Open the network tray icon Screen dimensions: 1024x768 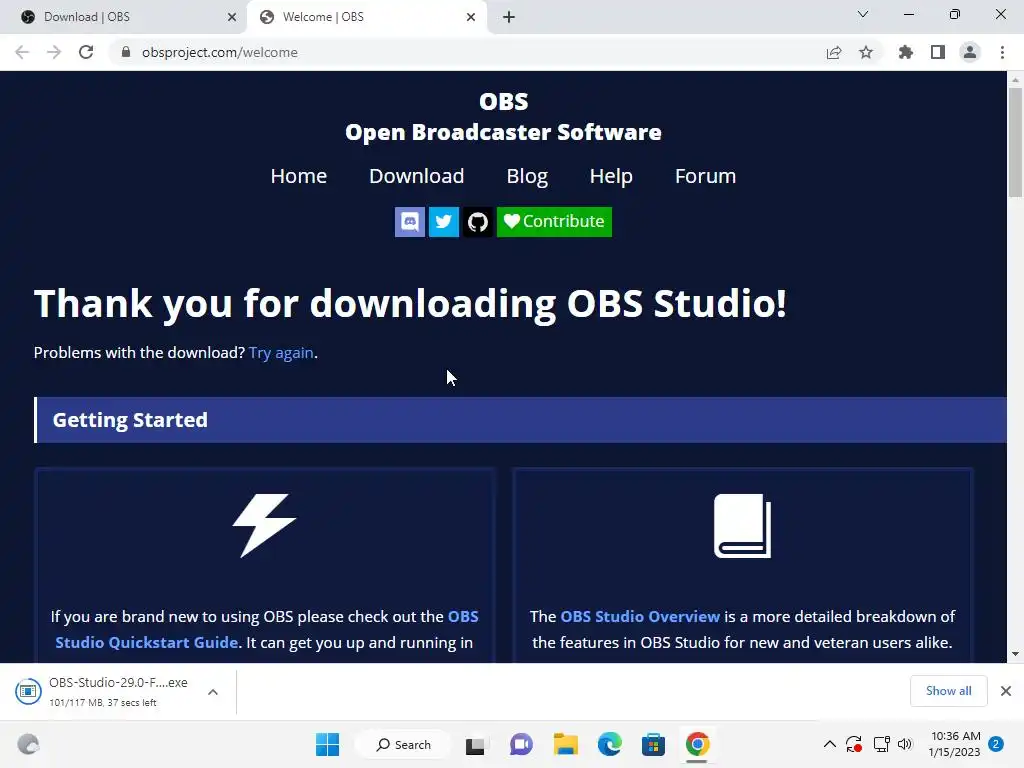(882, 744)
